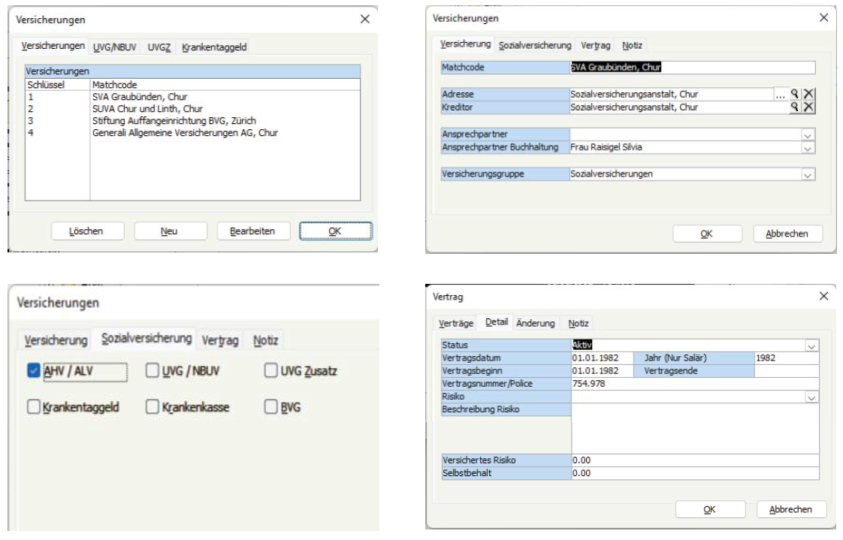Click the Matchcode column header in the list
Screen dimensions: 843x540
(x=225, y=84)
